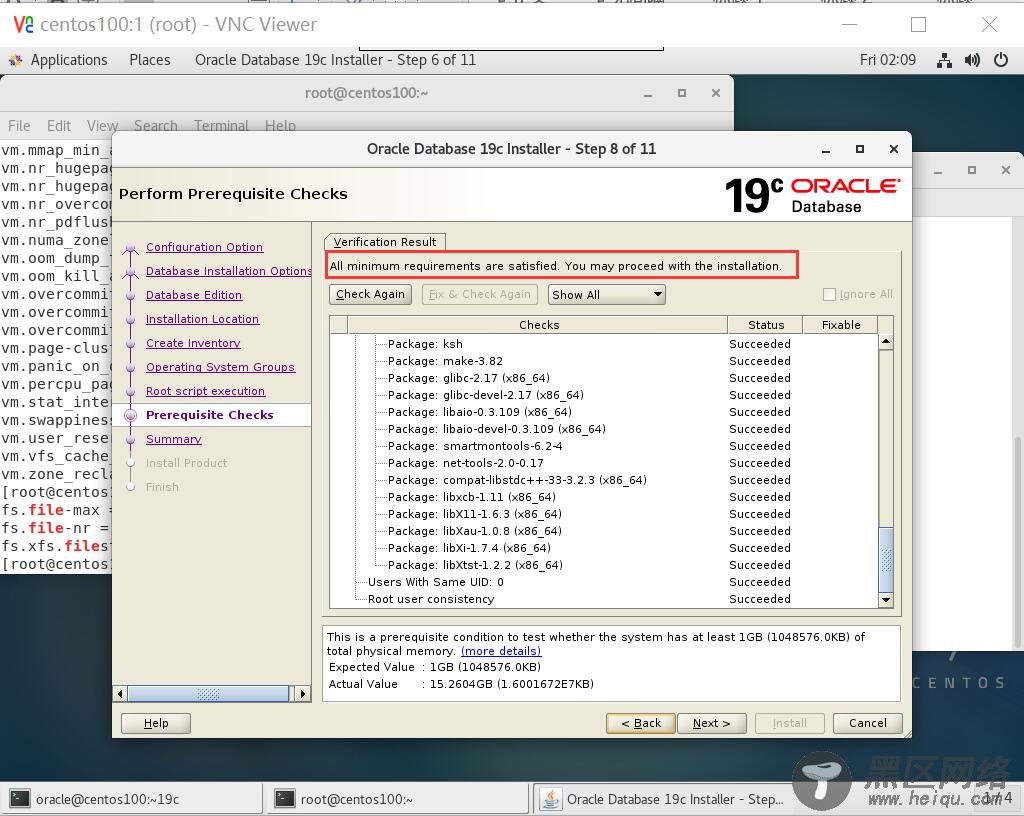Click the step list horizontal scrollbar thumb
The image size is (1024, 816).
pyautogui.click(x=208, y=693)
